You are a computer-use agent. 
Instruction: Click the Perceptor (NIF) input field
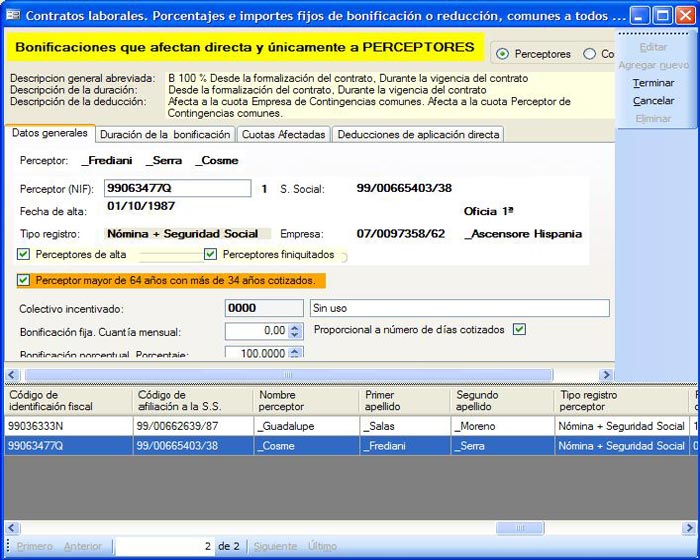click(177, 188)
